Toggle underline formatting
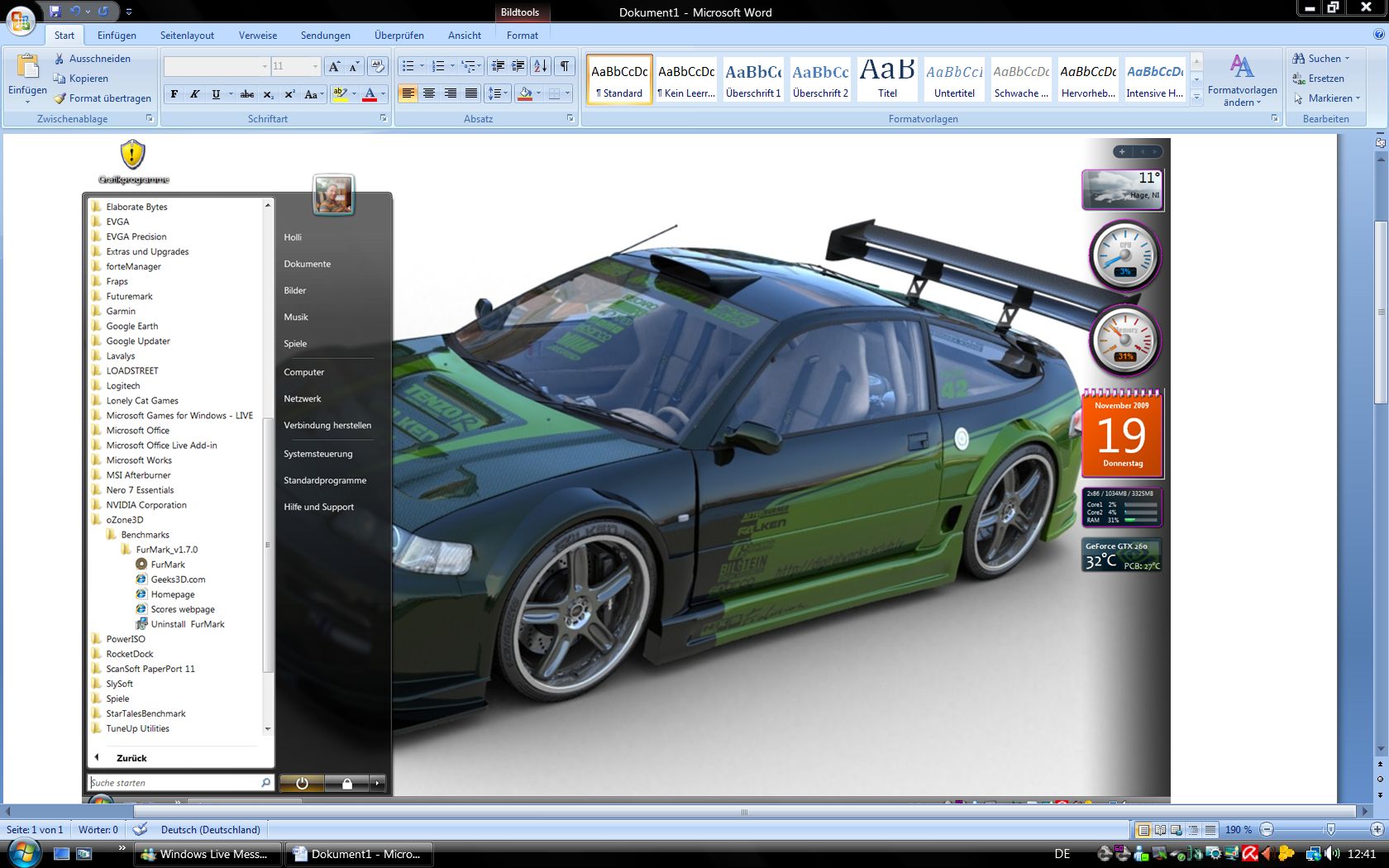Screen dimensions: 1389x868 click(216, 94)
